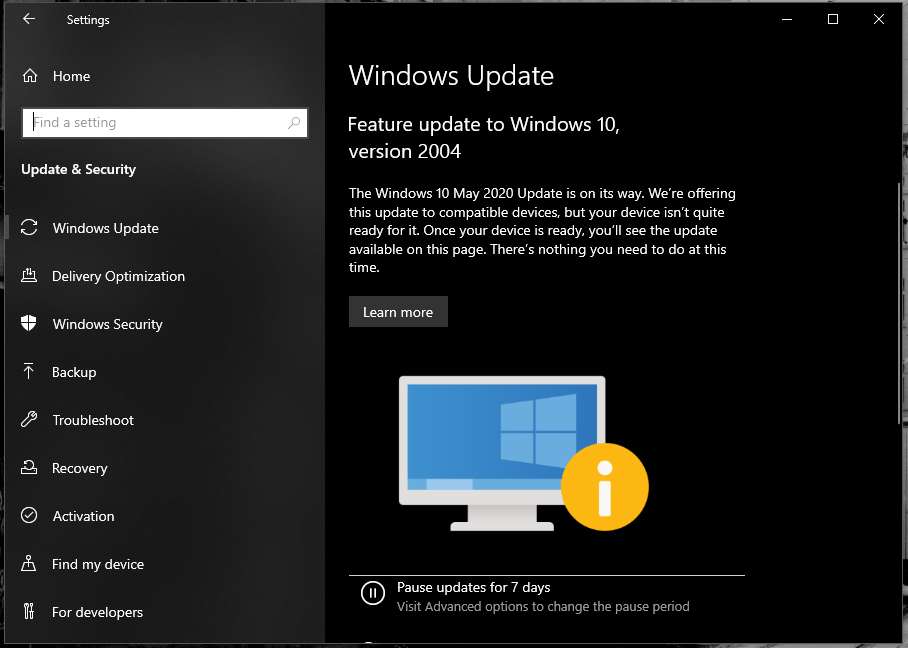Click the back arrow in Settings
Viewport: 908px width, 648px height.
pos(29,19)
